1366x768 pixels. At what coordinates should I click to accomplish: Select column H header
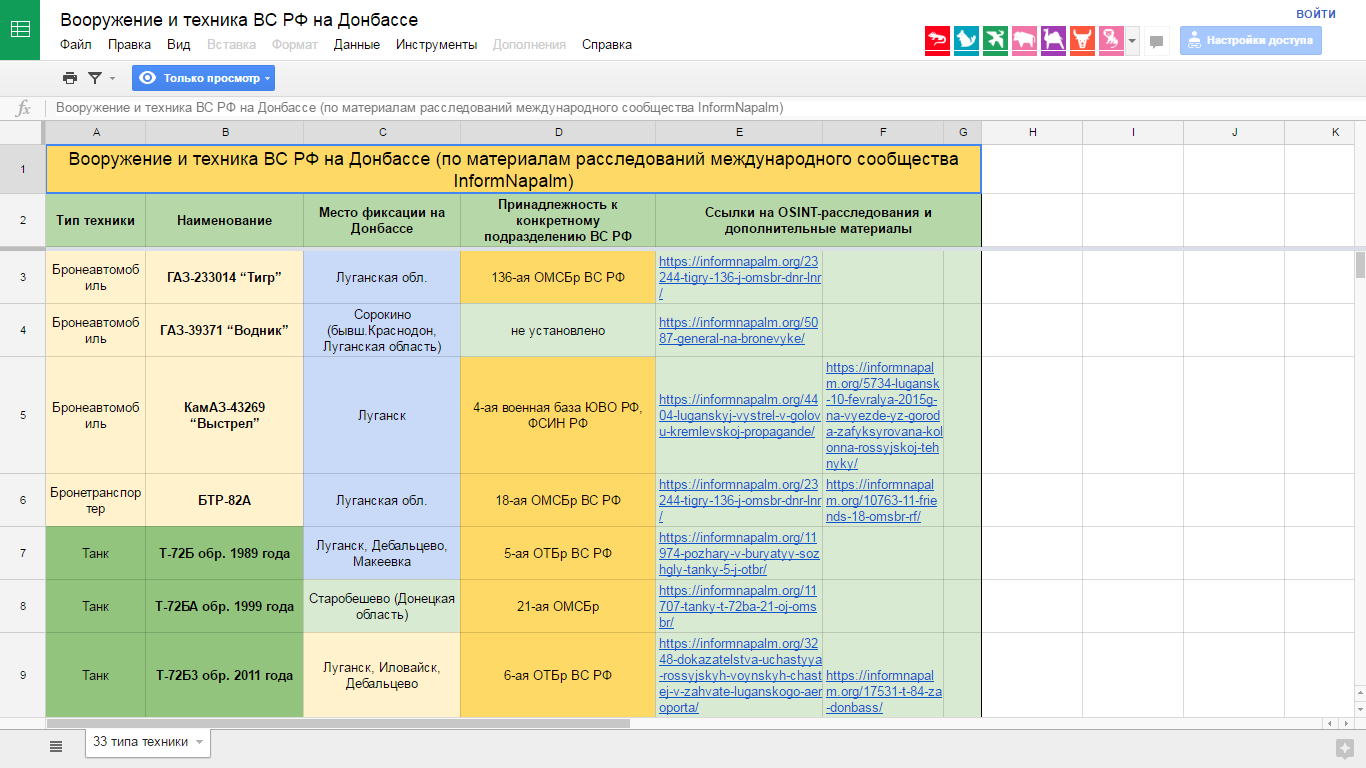click(x=1032, y=132)
